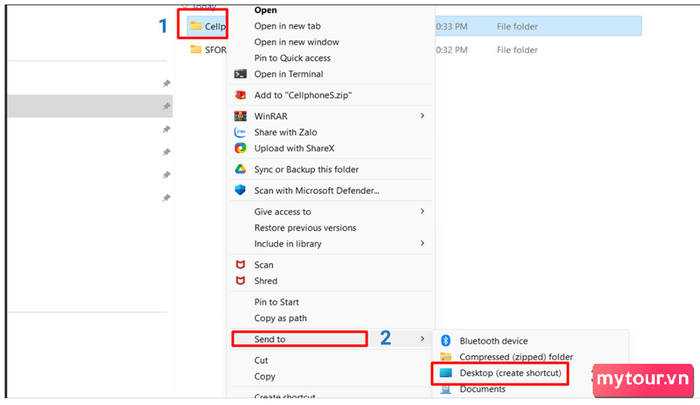700x405 pixels.
Task: Choose Cut from the context menu
Action: [261, 360]
